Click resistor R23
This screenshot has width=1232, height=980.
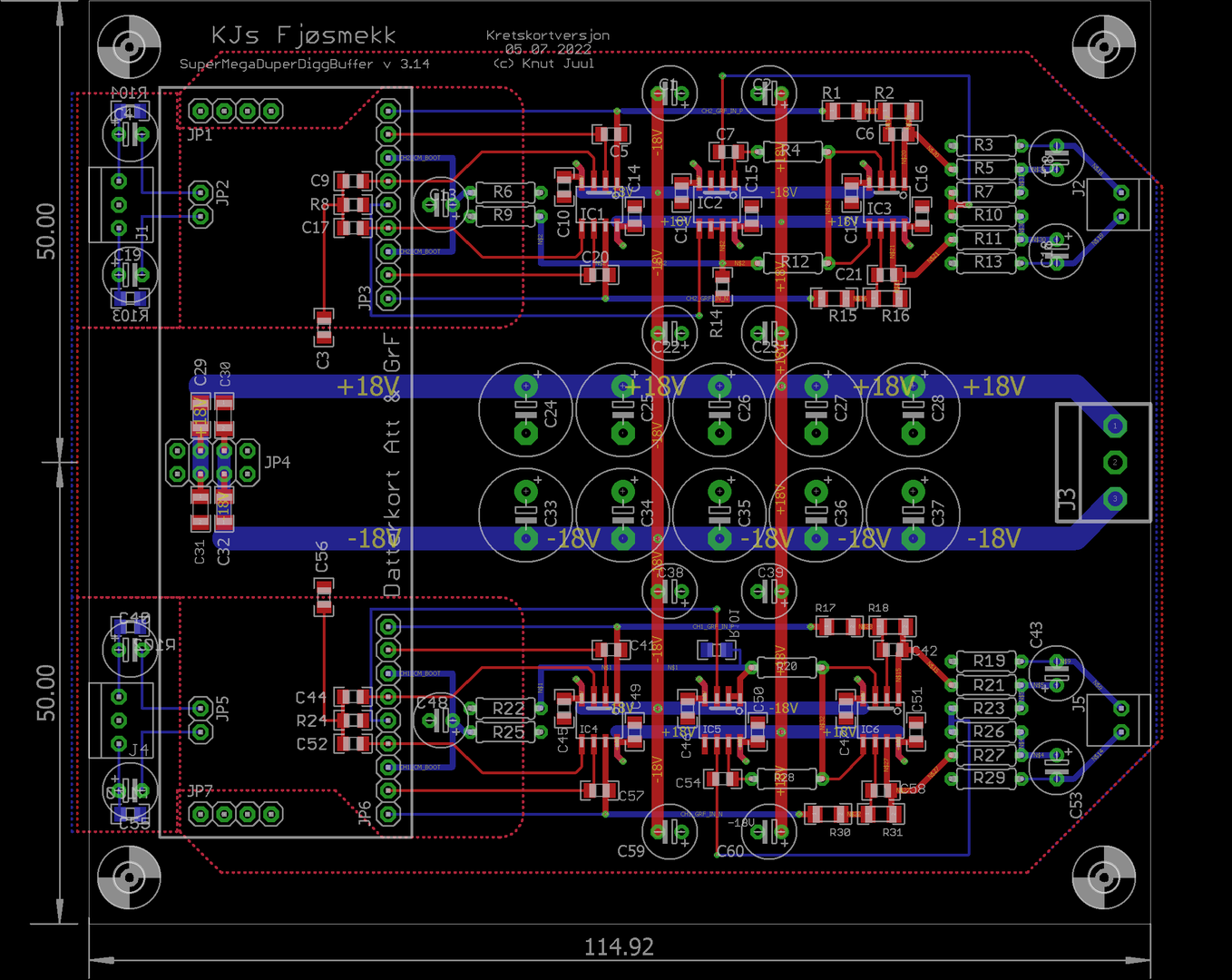click(x=987, y=709)
